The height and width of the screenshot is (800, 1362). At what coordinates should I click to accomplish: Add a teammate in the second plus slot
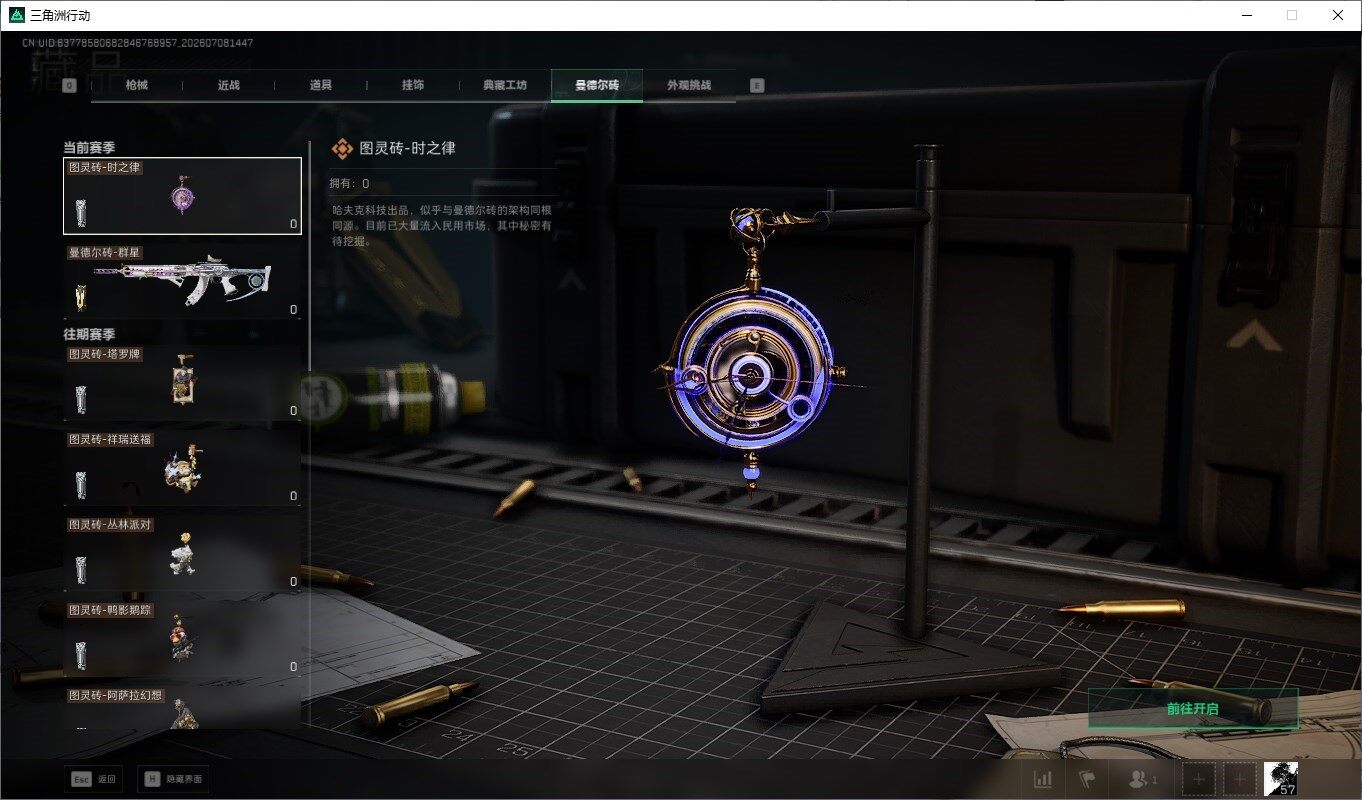[1240, 779]
